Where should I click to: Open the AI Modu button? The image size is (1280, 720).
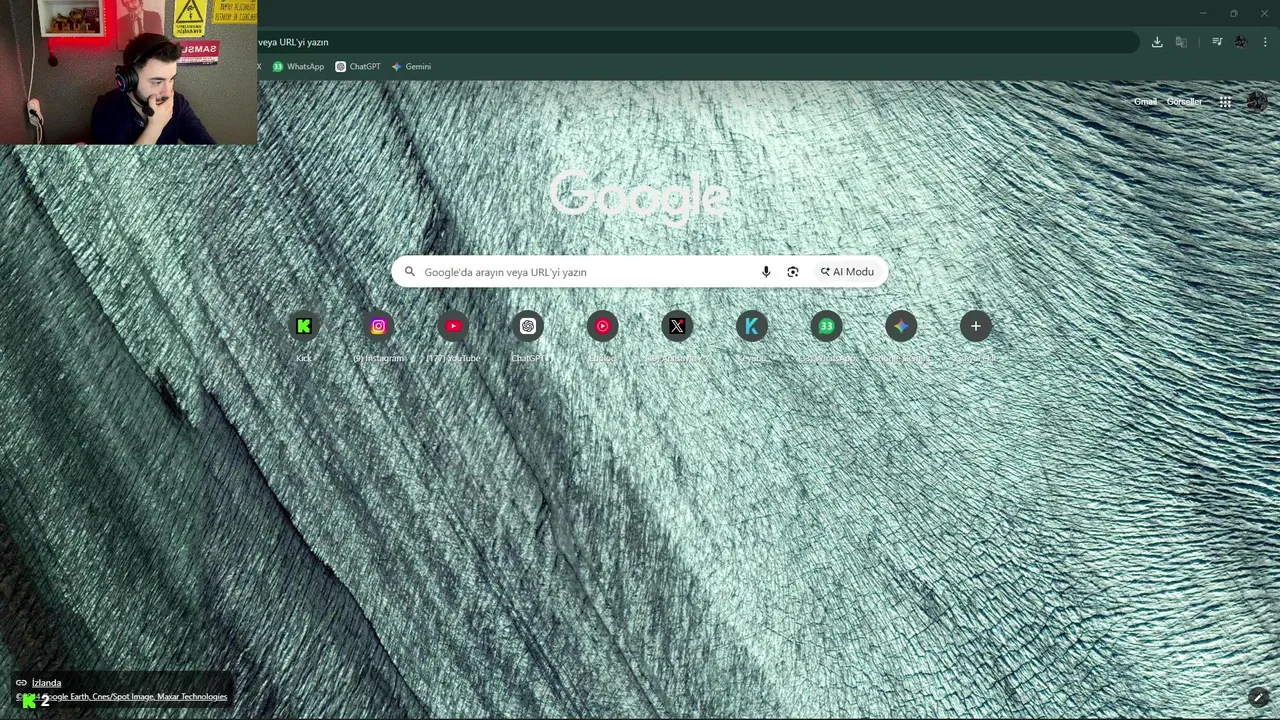(x=847, y=272)
